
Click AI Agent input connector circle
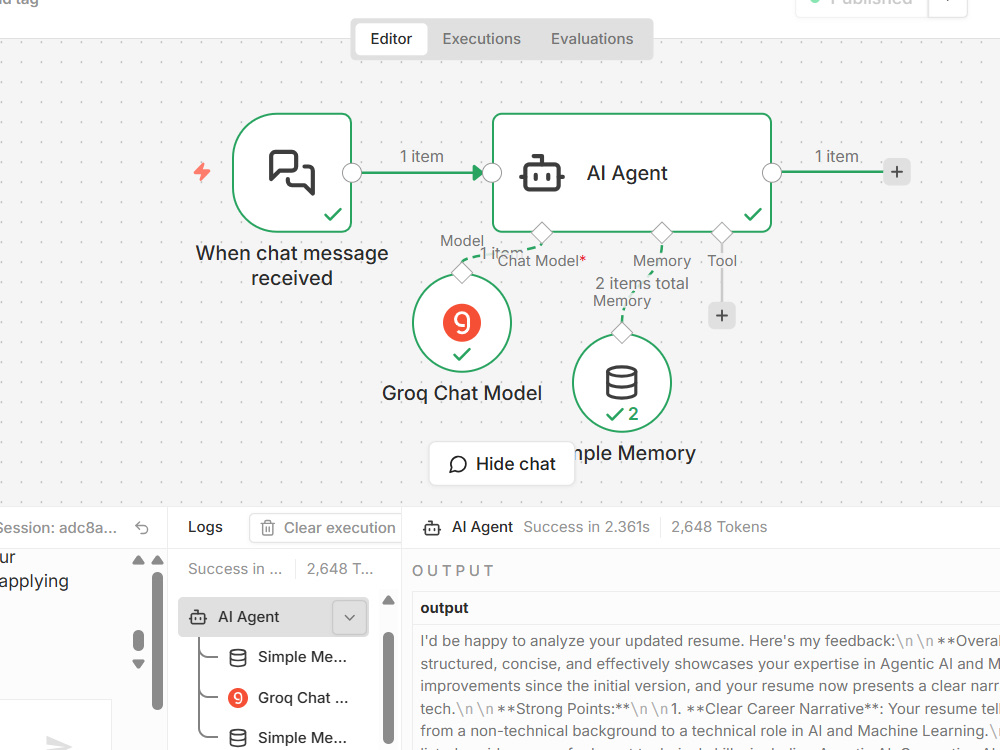click(x=492, y=172)
